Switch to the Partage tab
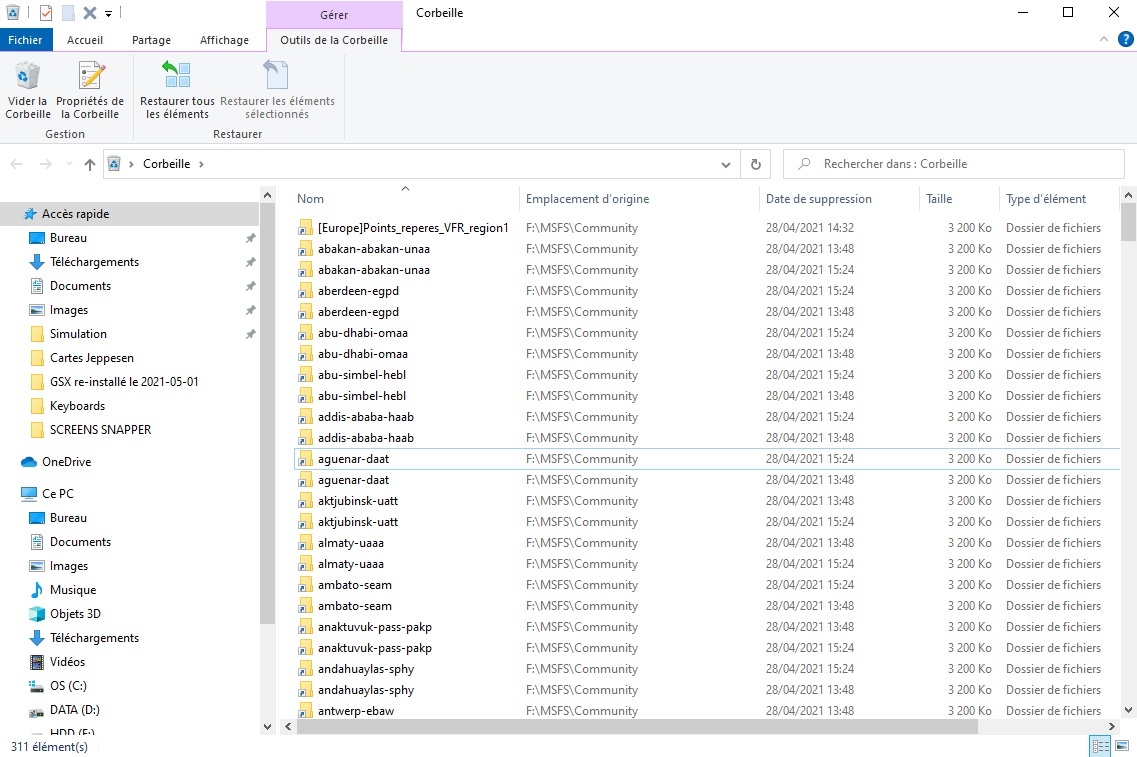This screenshot has height=757, width=1137. (x=152, y=40)
